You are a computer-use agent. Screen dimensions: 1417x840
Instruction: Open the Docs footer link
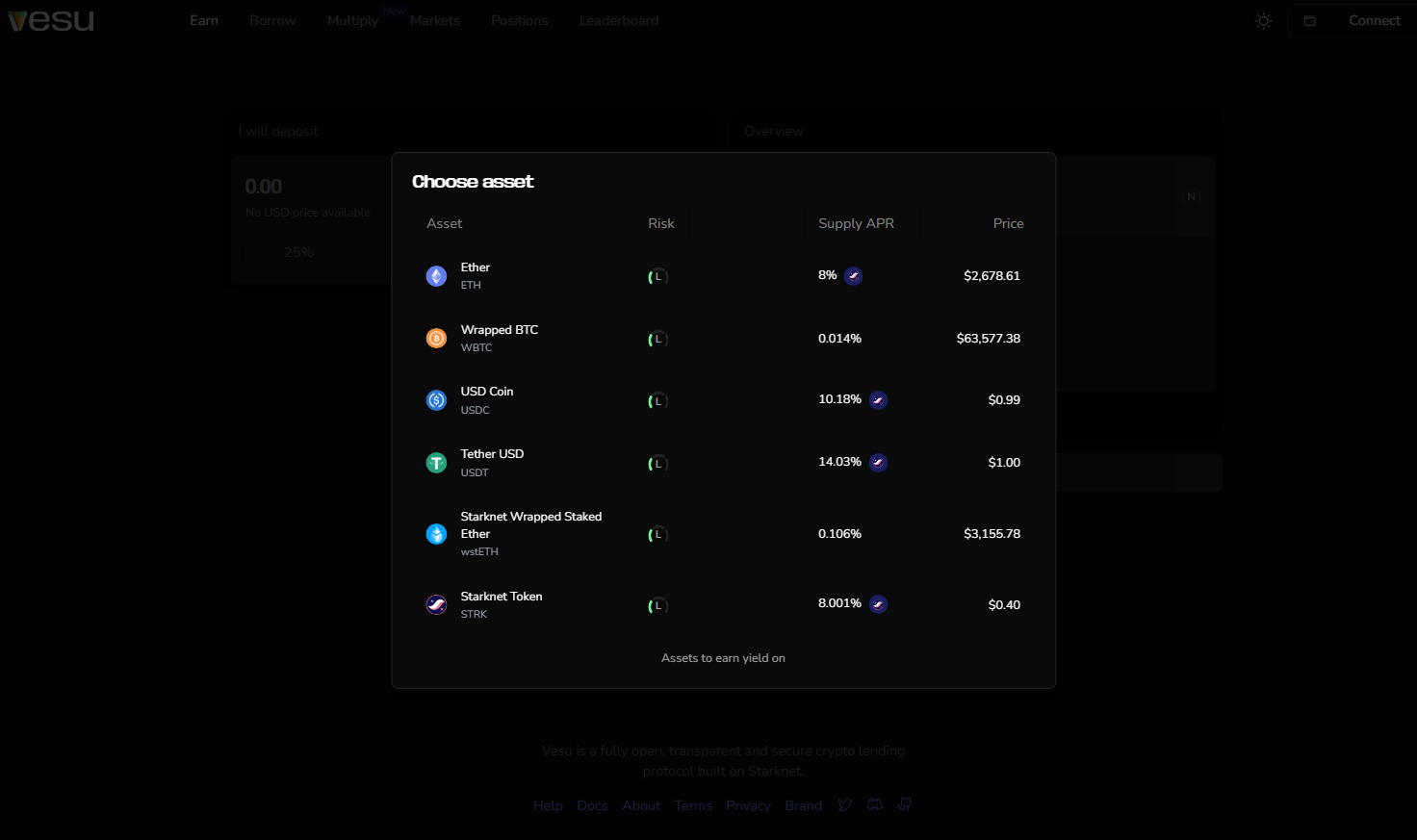tap(592, 805)
